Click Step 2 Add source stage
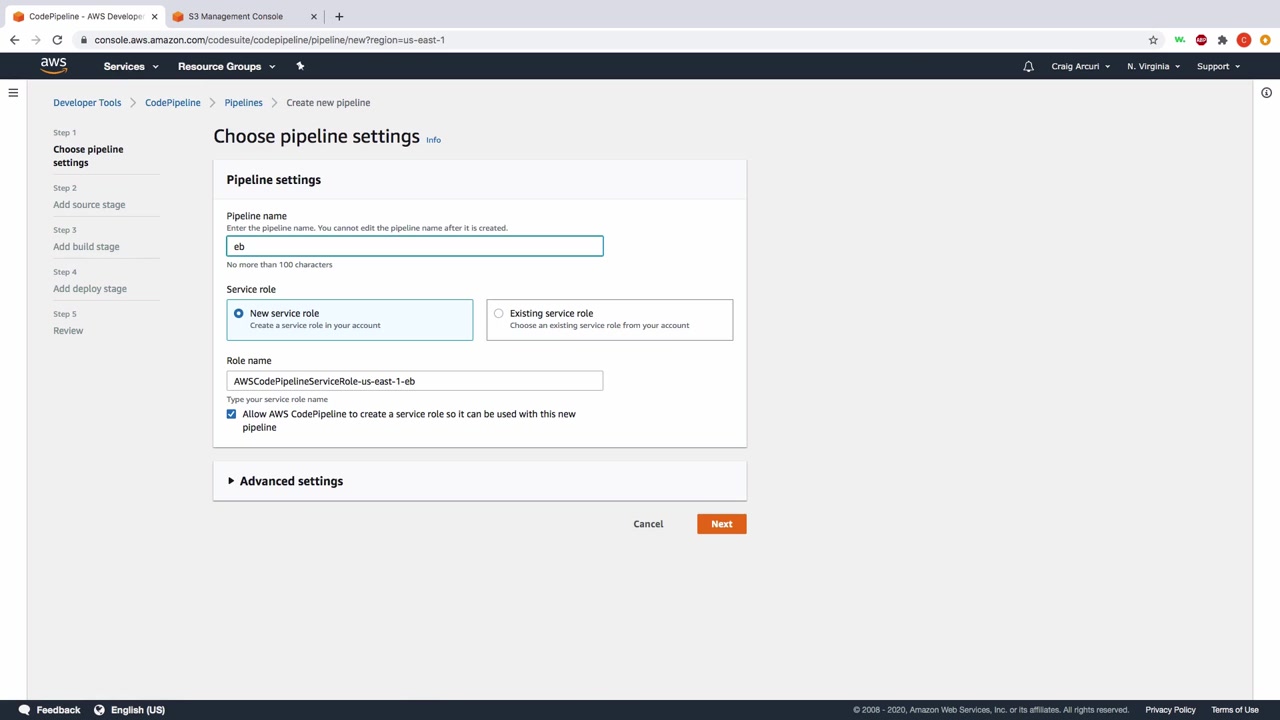Screen dimensions: 1280x720 tap(89, 204)
